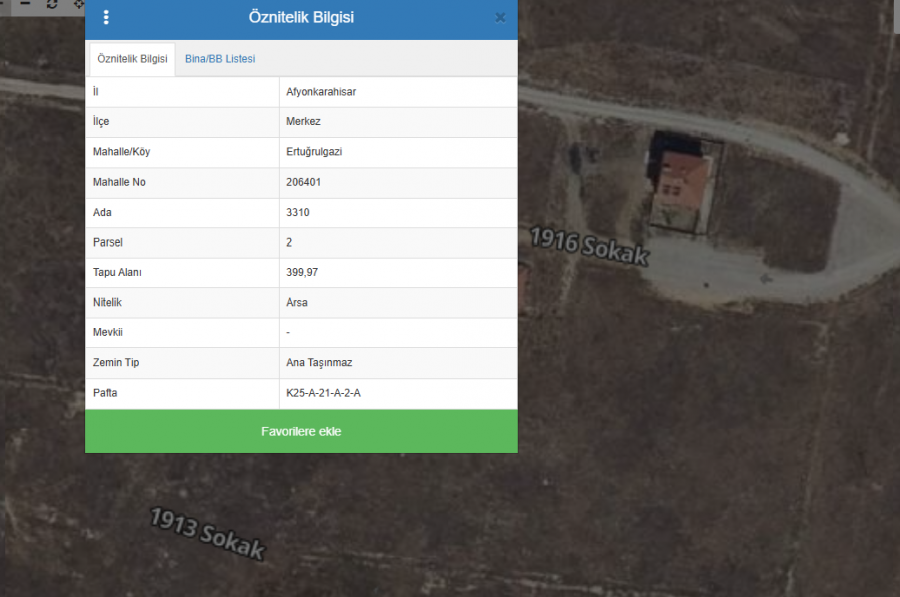Click the zoom out minus icon
Image resolution: width=900 pixels, height=597 pixels.
click(26, 4)
